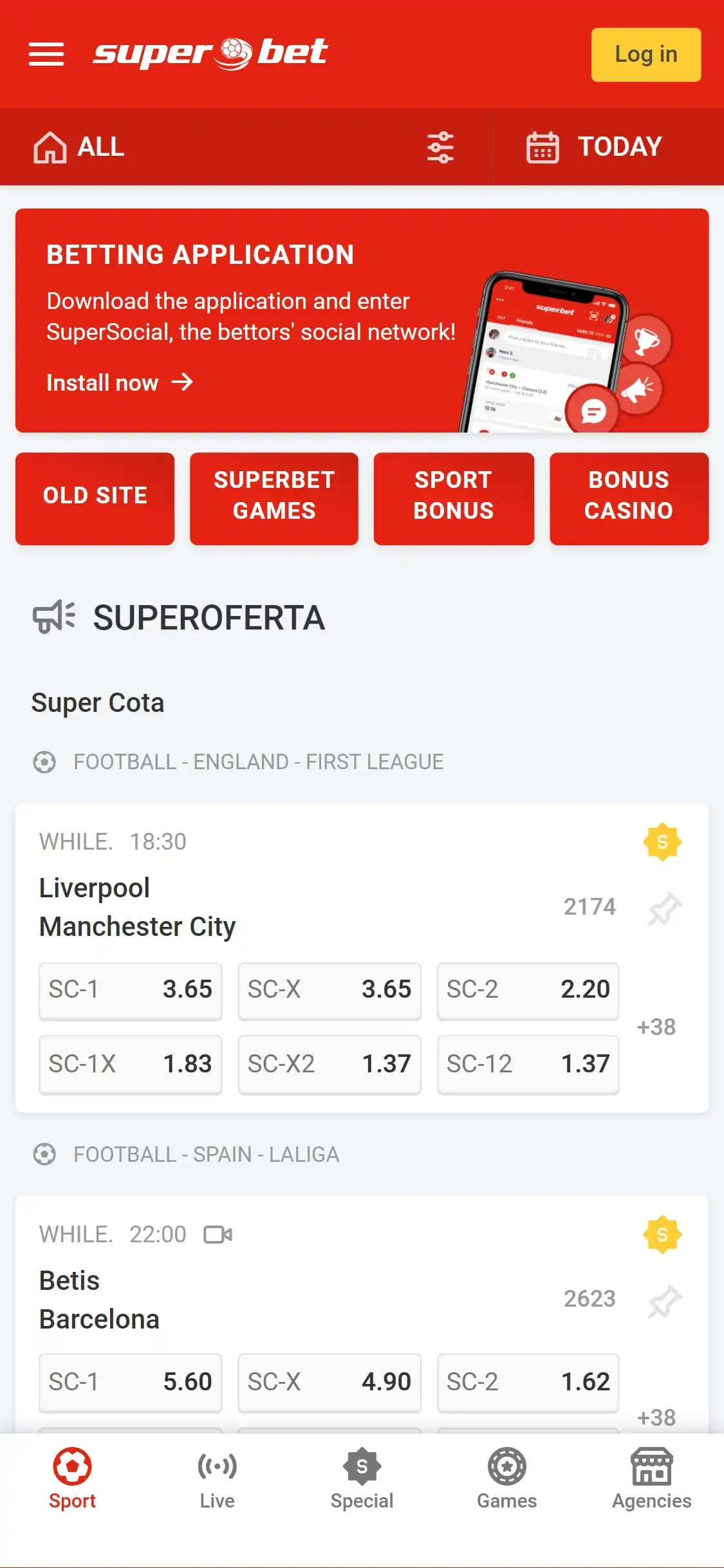This screenshot has height=1568, width=724.
Task: Expand +38 more markets for Betis match
Action: tap(656, 1417)
